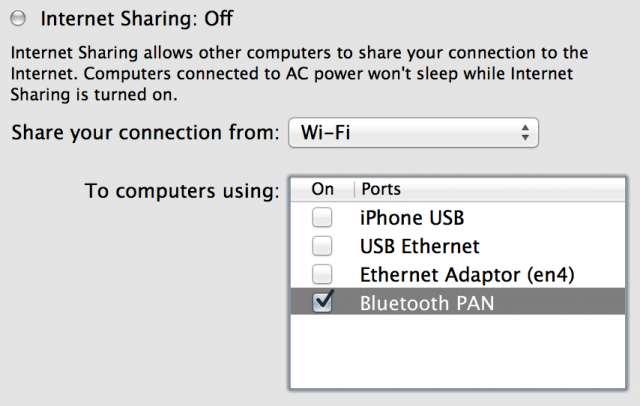640x406 pixels.
Task: Enable the iPhone USB checkbox
Action: 322,217
